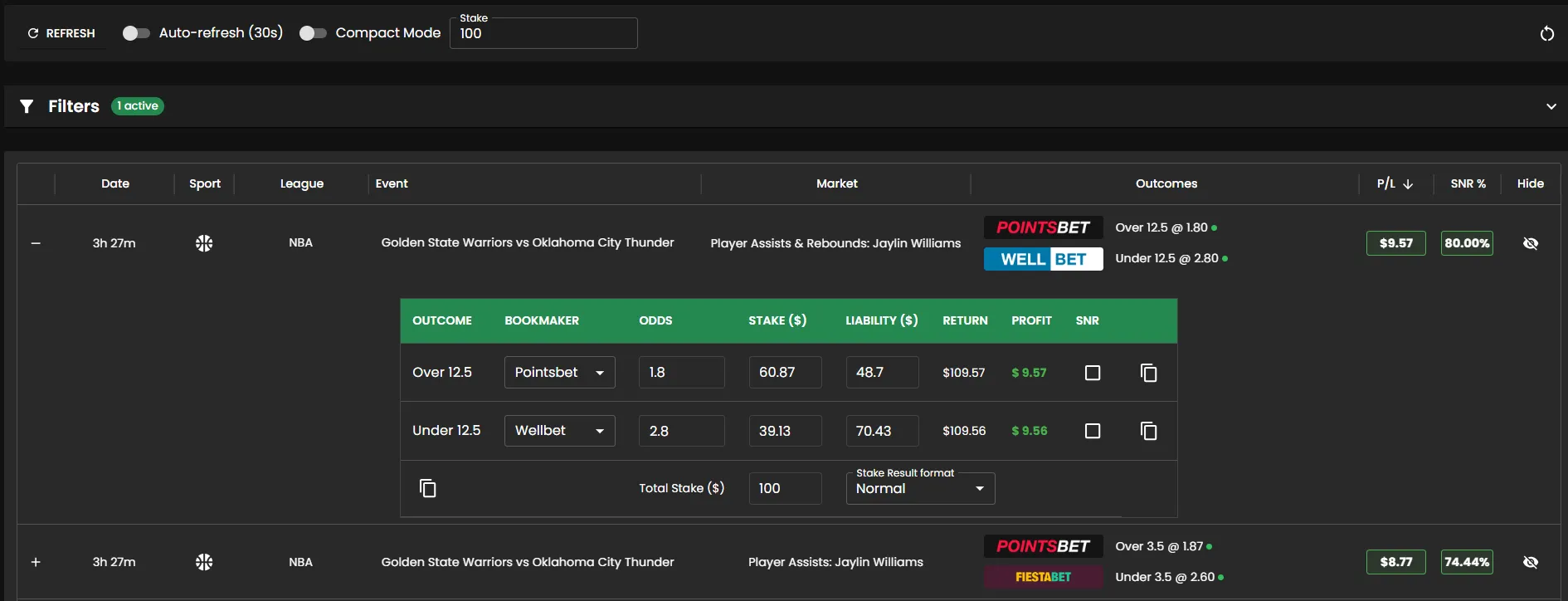
Task: Click the PointsBet logo beside Over 12.5
Action: click(1043, 227)
